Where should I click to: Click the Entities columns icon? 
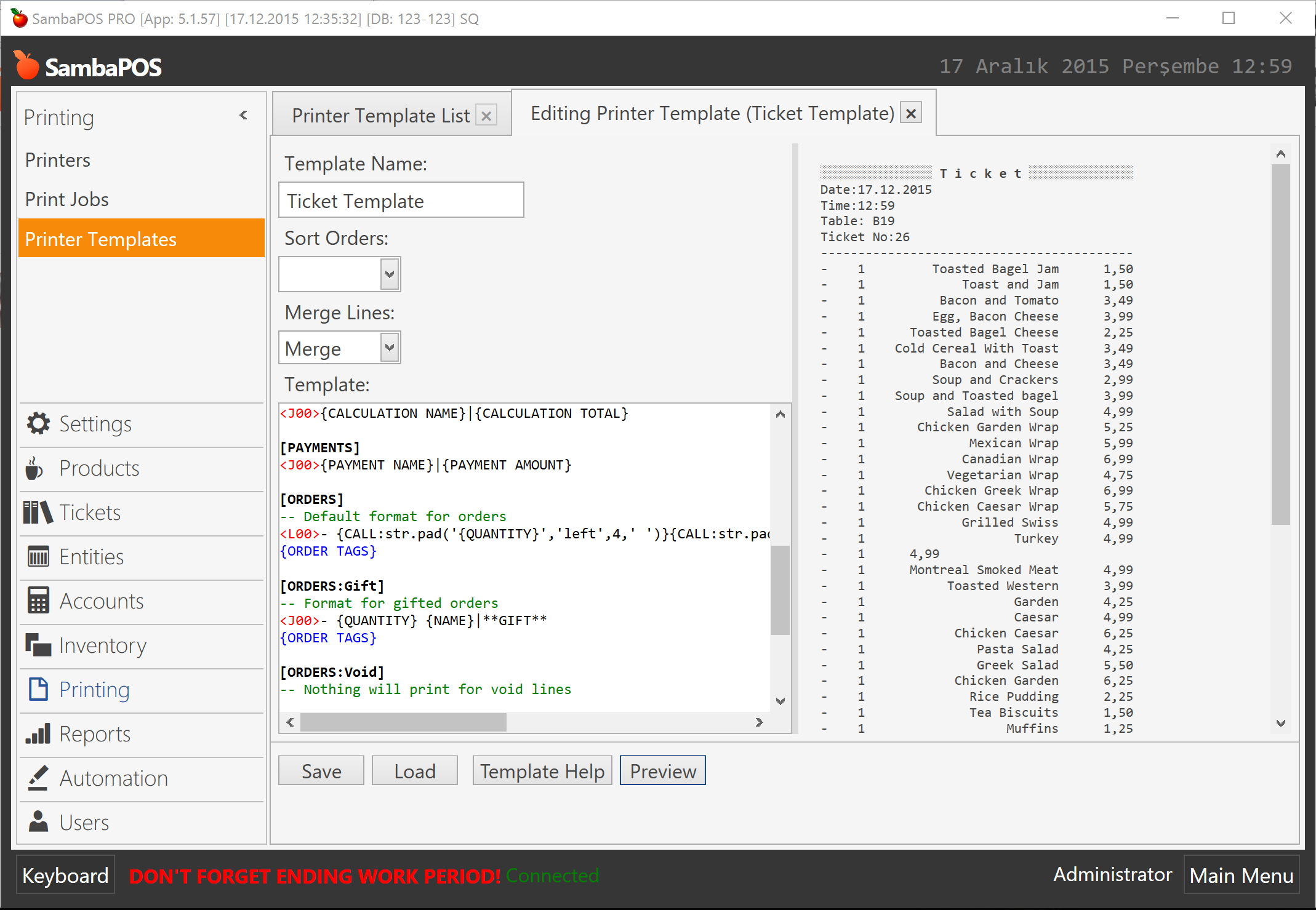coord(38,556)
